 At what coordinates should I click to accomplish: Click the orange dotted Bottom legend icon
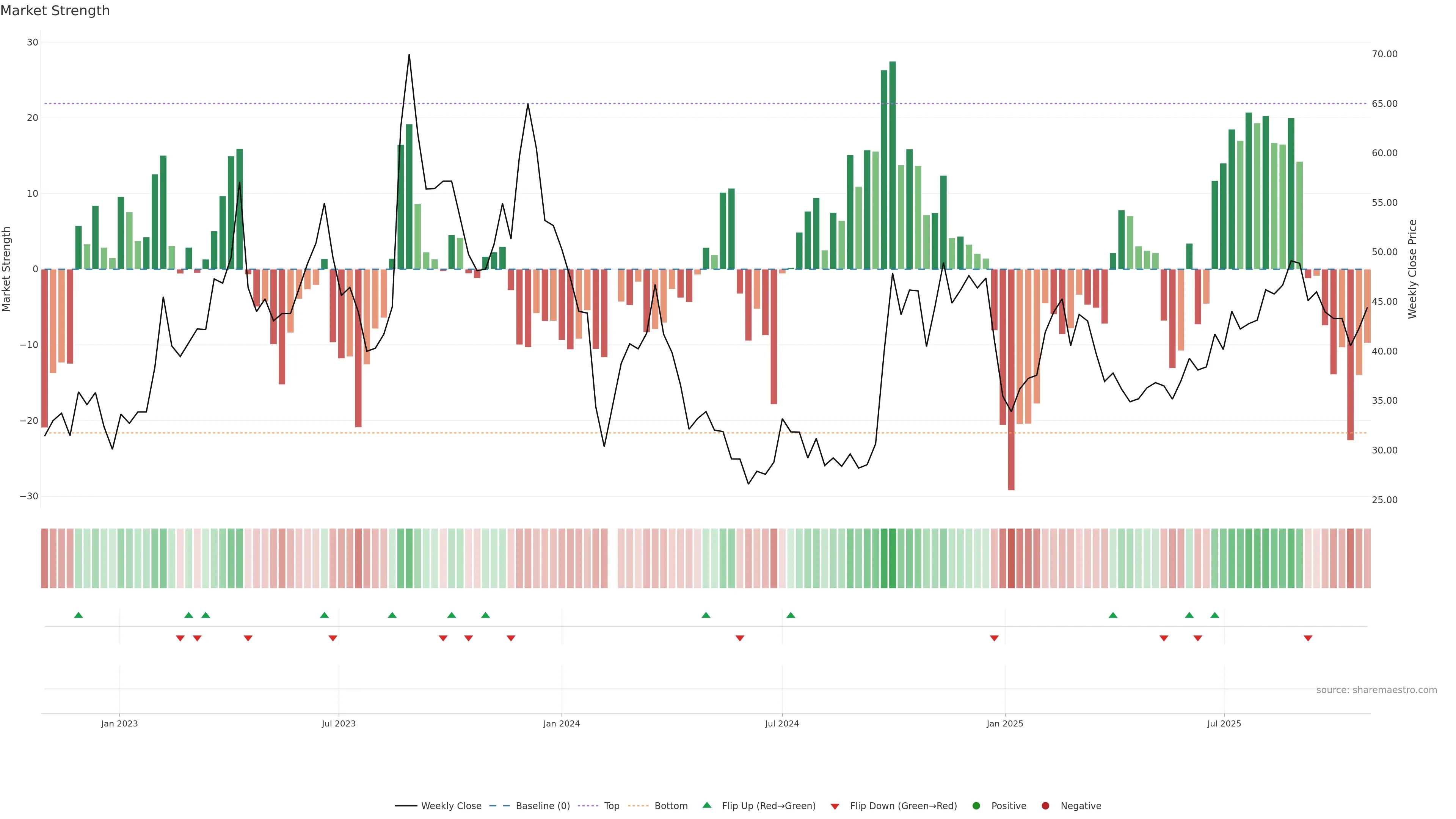638,805
